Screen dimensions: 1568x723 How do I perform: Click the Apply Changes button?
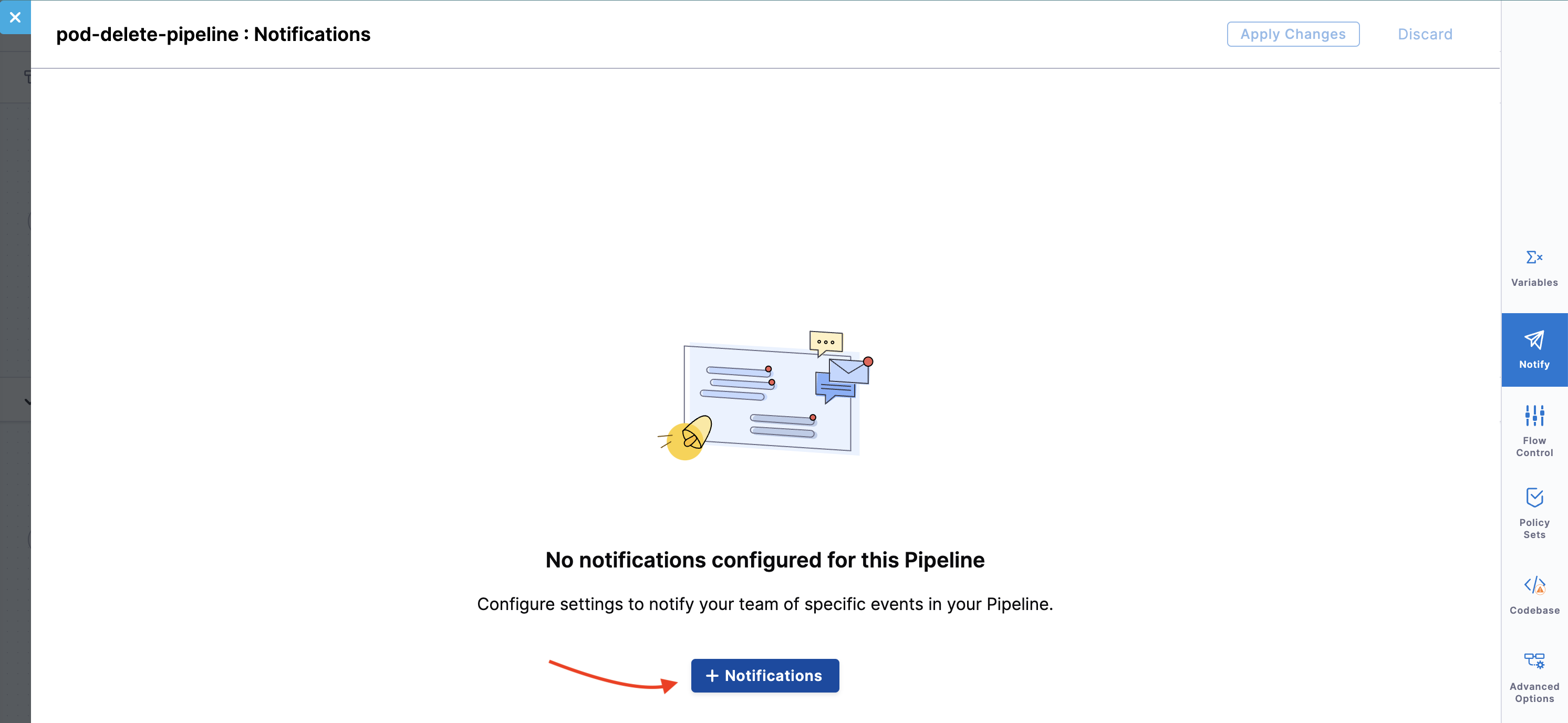(x=1292, y=34)
